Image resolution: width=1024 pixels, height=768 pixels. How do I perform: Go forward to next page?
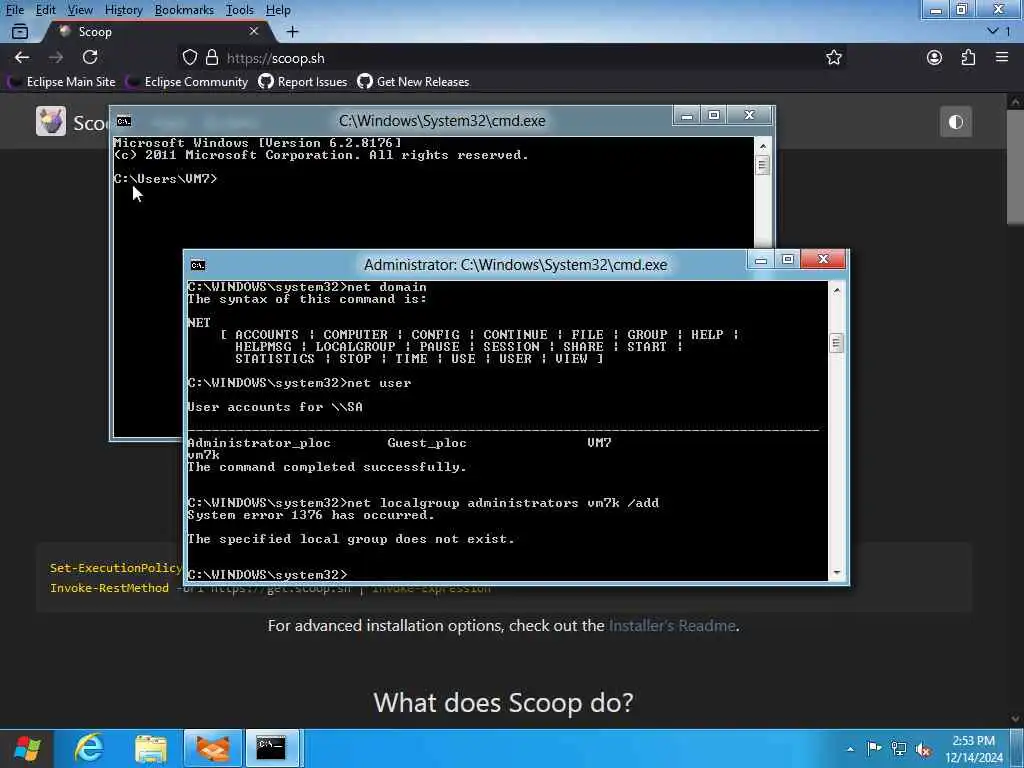(56, 57)
